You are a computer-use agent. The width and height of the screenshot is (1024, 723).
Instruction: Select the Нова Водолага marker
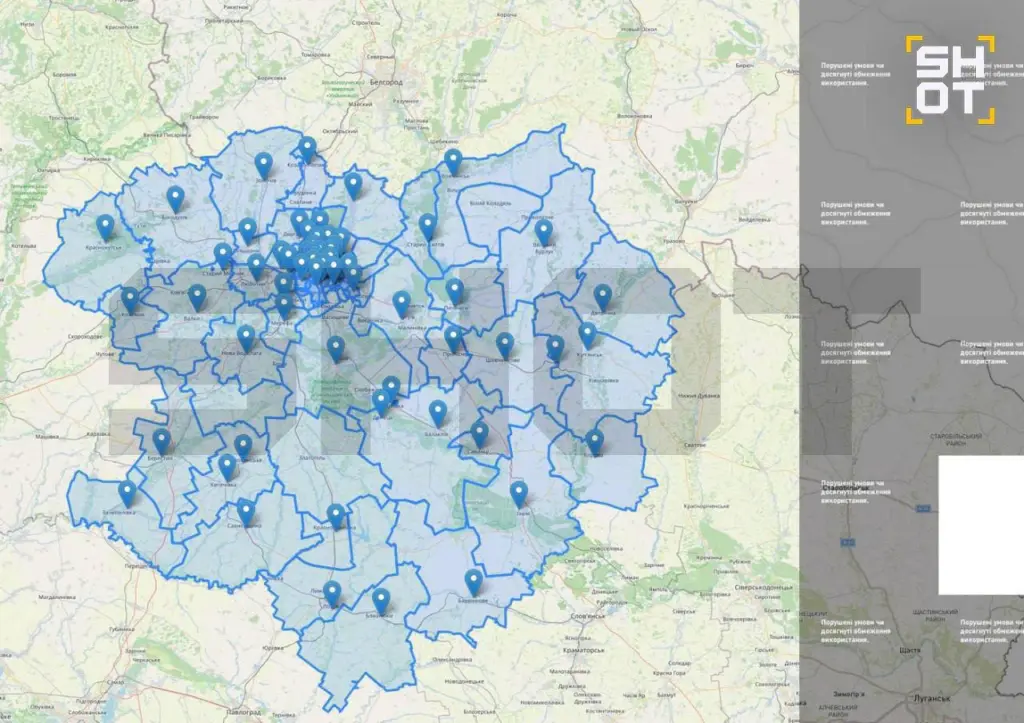(246, 337)
